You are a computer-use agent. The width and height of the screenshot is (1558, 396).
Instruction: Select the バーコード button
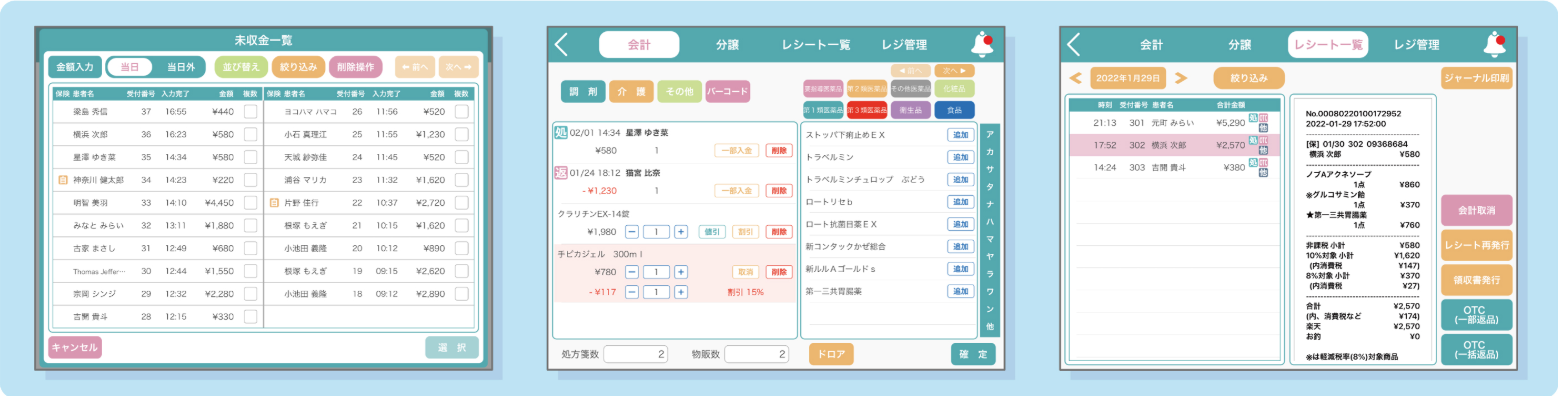coord(727,91)
